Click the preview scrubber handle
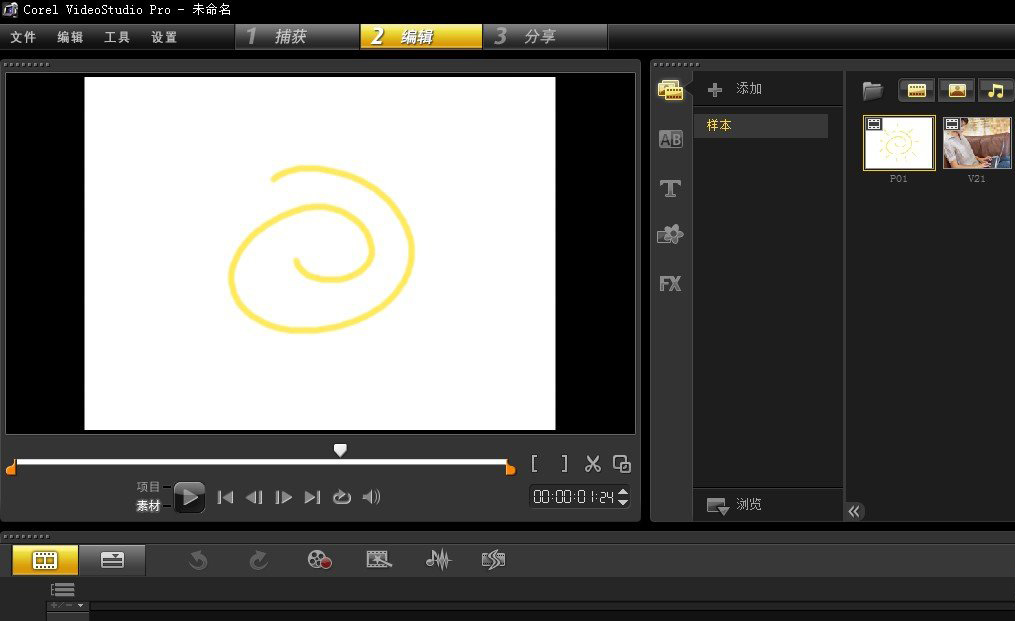Screen dimensions: 1015x621 (340, 451)
